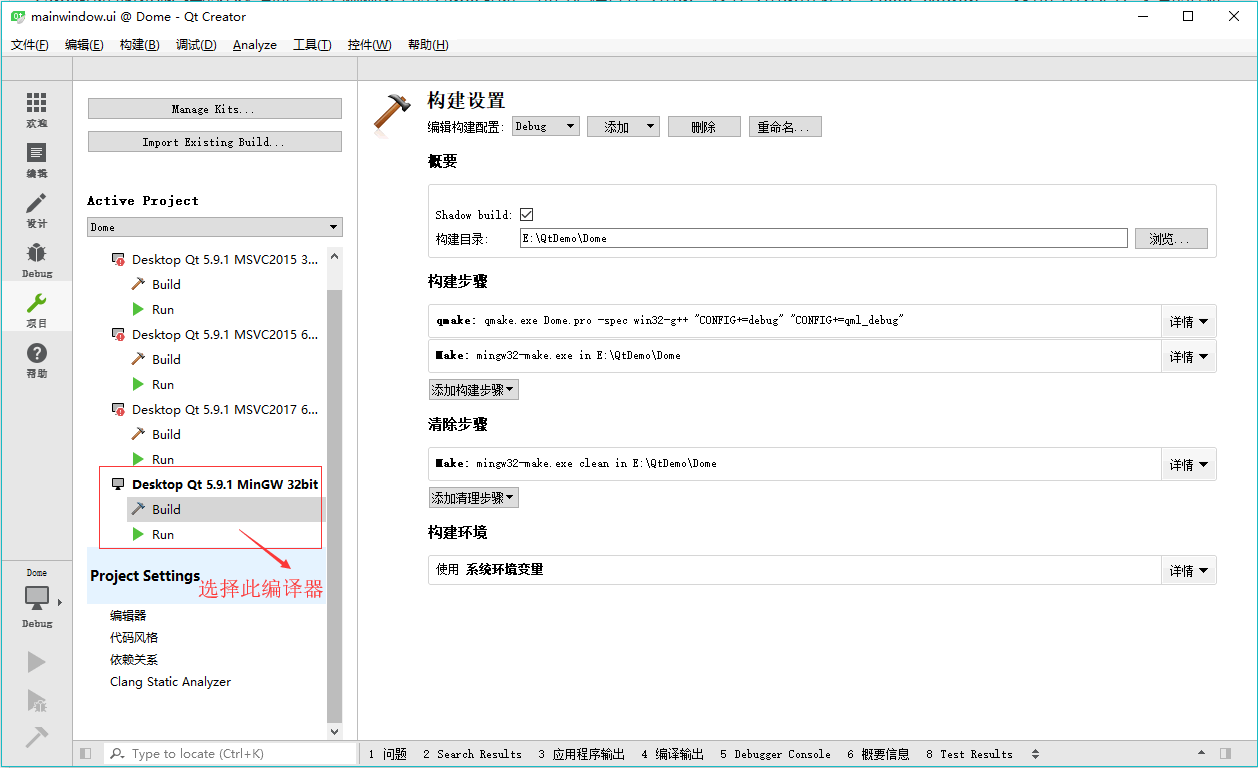The width and height of the screenshot is (1258, 768).
Task: Open the 4 编译输出 pane
Action: [672, 754]
